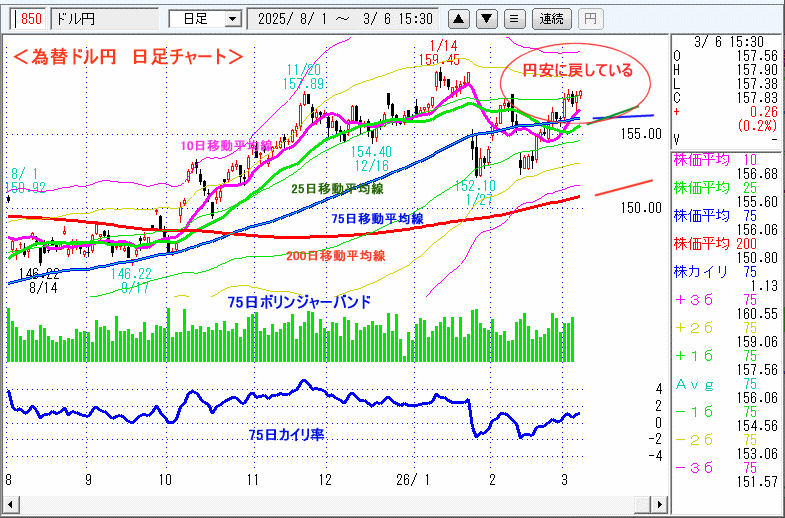Click the 1.13 deviation value

pyautogui.click(x=763, y=286)
